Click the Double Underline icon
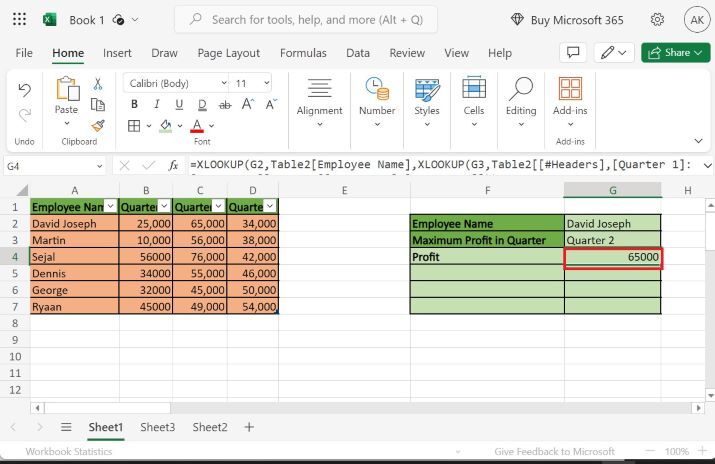This screenshot has width=715, height=464. pyautogui.click(x=202, y=105)
